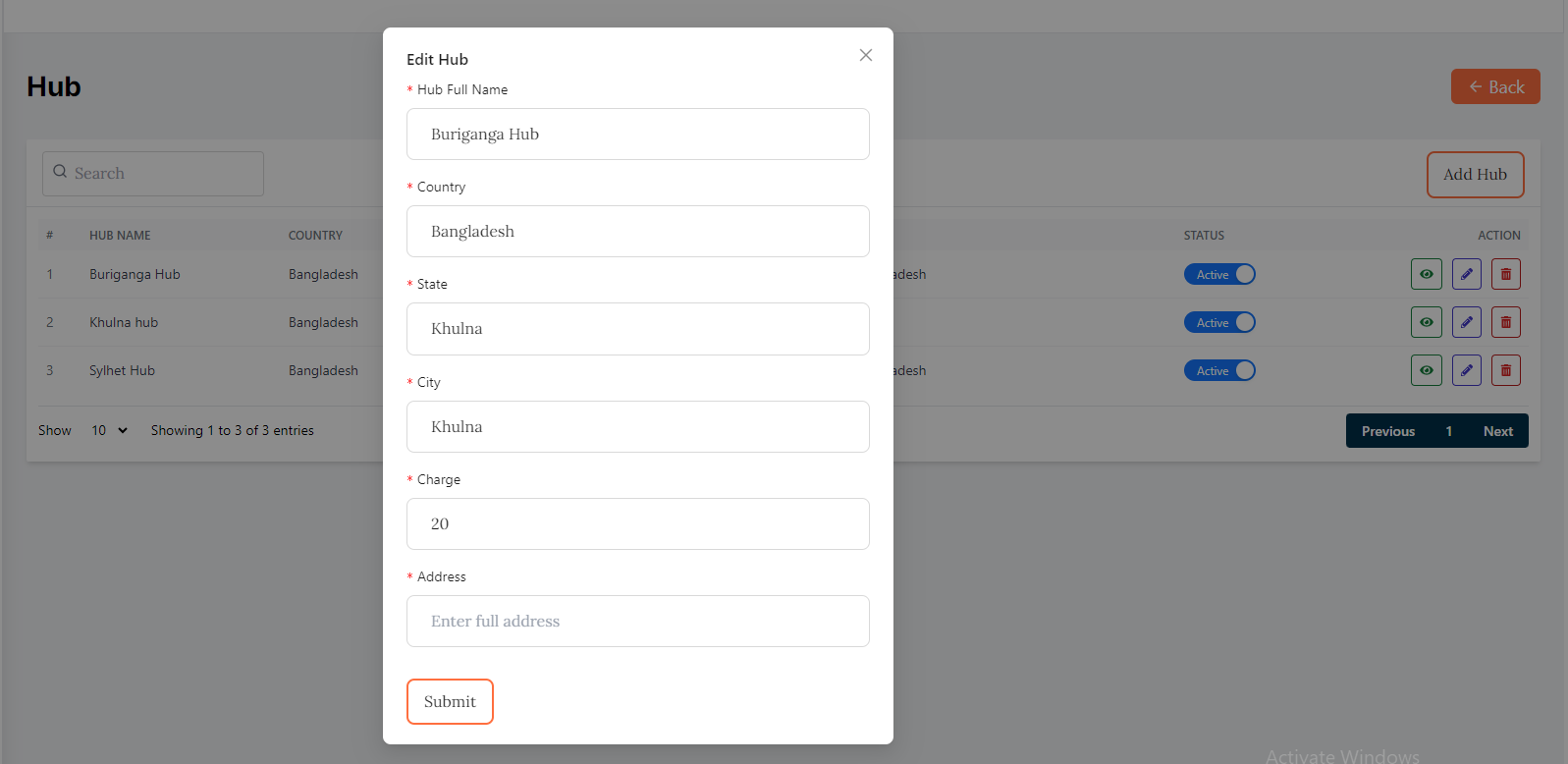The width and height of the screenshot is (1568, 764).
Task: Click the Back button
Action: [1494, 86]
